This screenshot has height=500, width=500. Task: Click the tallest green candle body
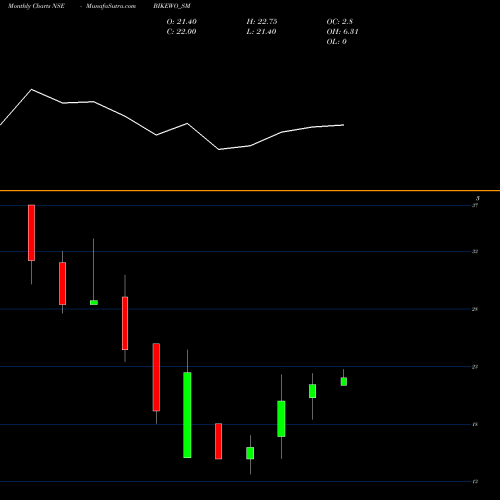point(187,415)
